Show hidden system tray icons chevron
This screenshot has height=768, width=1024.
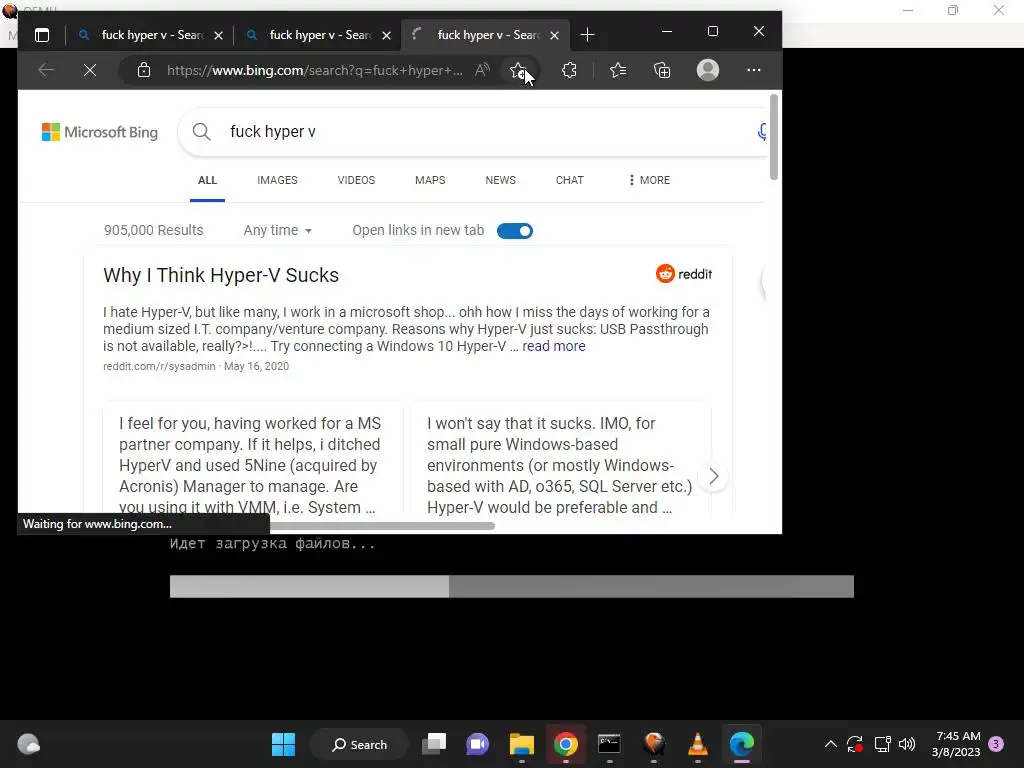tap(831, 744)
